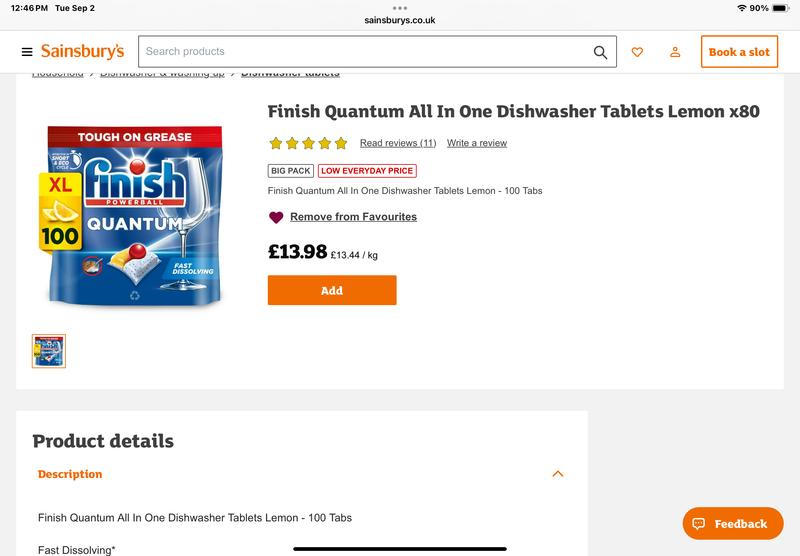Click the Write a review link
Viewport: 800px width, 556px height.
pos(477,143)
